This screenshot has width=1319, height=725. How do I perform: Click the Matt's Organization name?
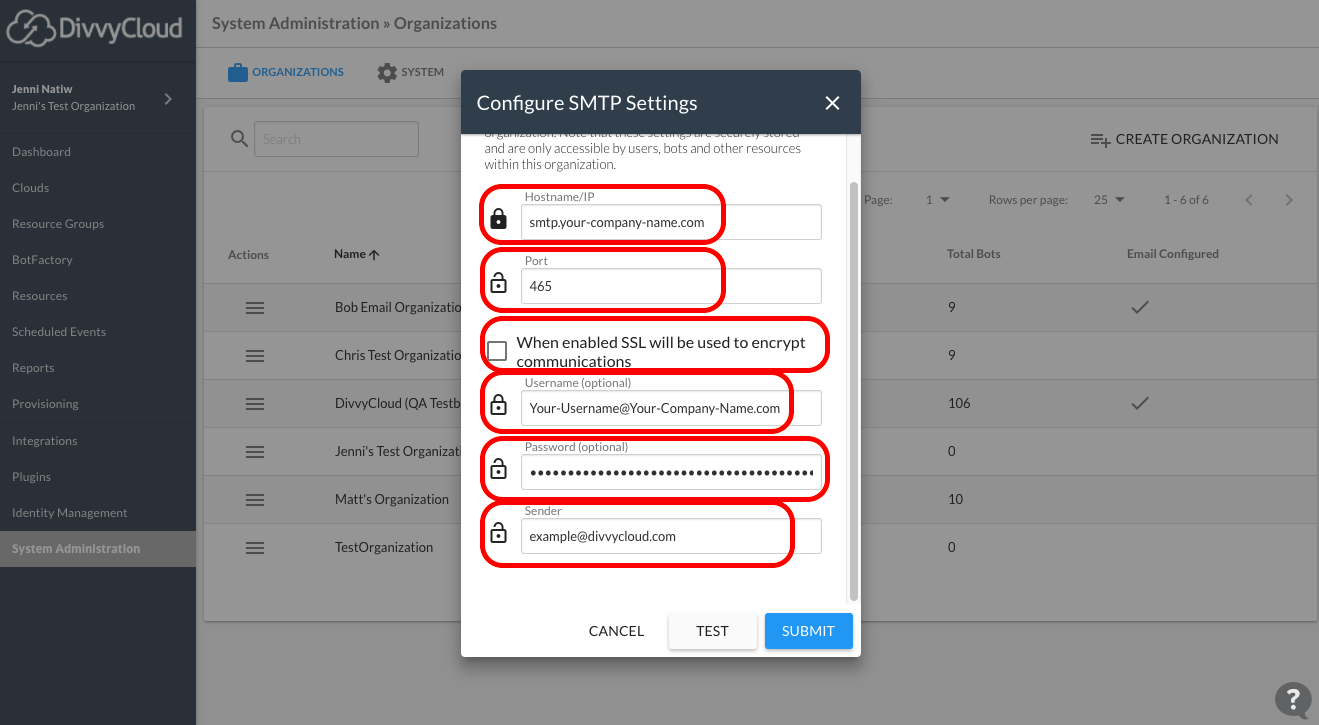pyautogui.click(x=392, y=499)
